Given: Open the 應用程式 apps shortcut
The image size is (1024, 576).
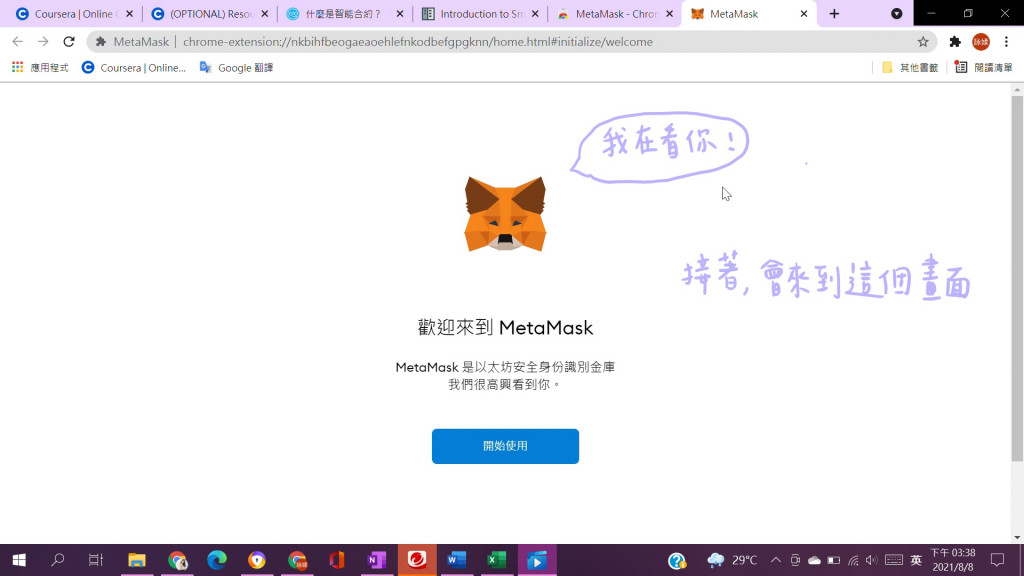Looking at the screenshot, I should [x=40, y=67].
